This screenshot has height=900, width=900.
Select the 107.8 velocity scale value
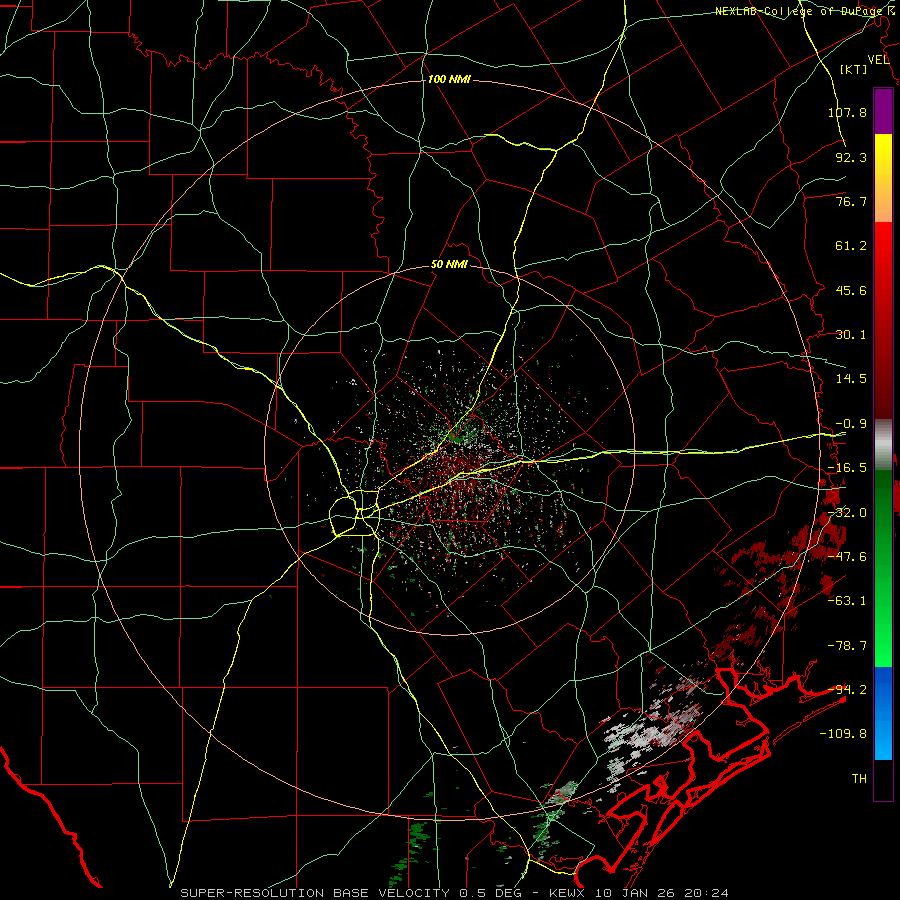pos(847,112)
